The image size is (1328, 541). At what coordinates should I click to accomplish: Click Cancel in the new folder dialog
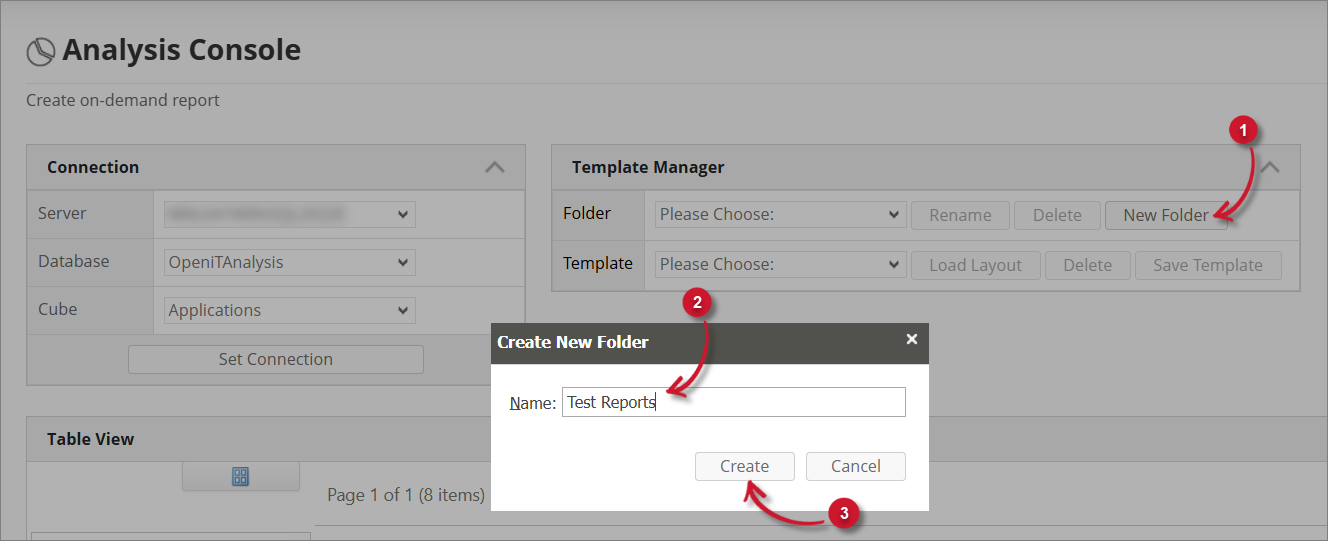click(856, 466)
